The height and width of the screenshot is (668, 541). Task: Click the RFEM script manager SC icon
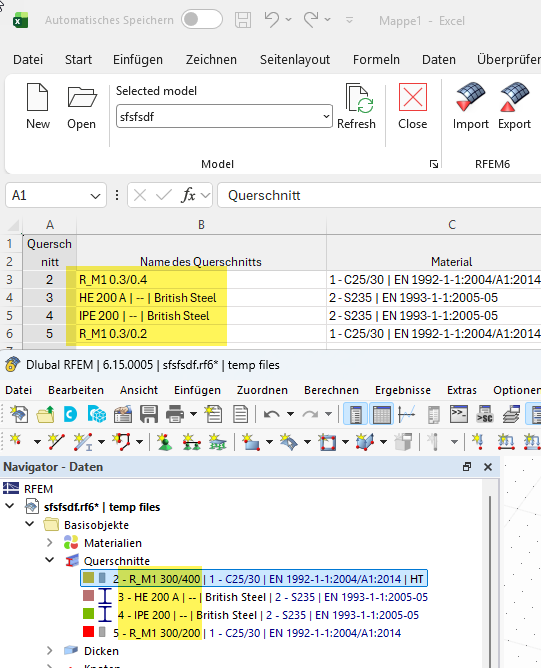click(x=485, y=414)
